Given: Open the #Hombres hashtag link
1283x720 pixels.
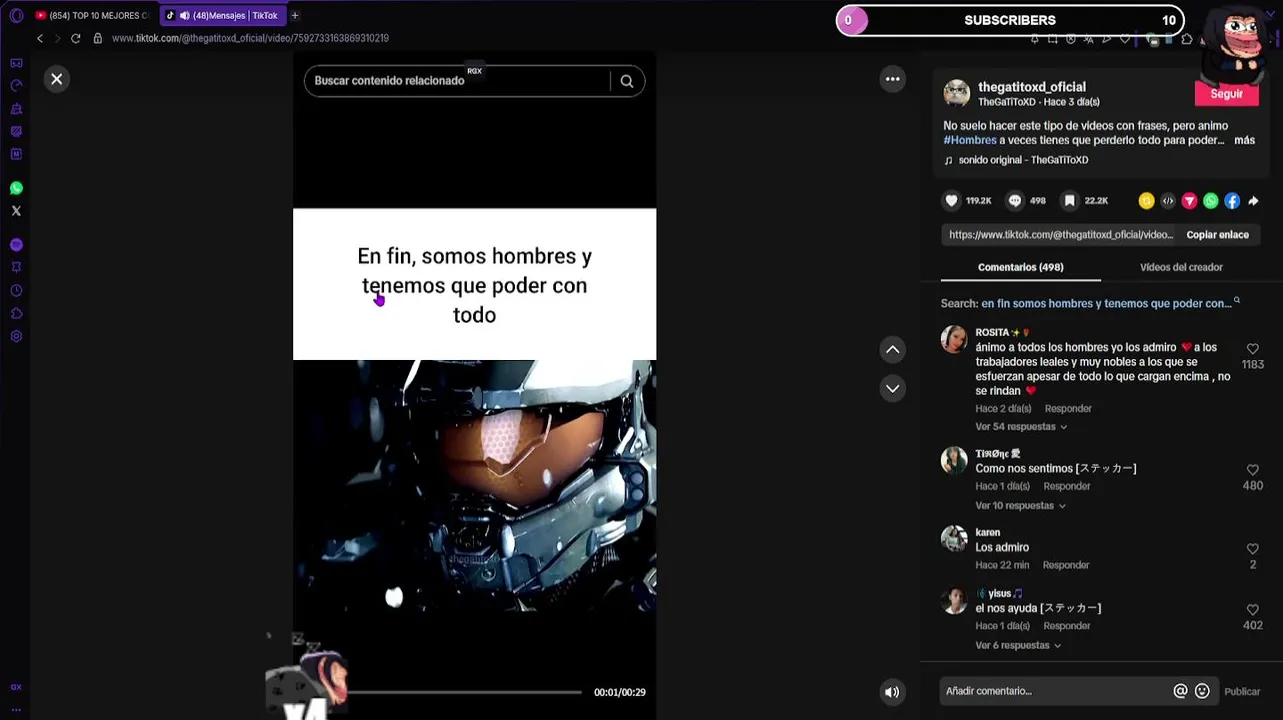Looking at the screenshot, I should pos(970,140).
